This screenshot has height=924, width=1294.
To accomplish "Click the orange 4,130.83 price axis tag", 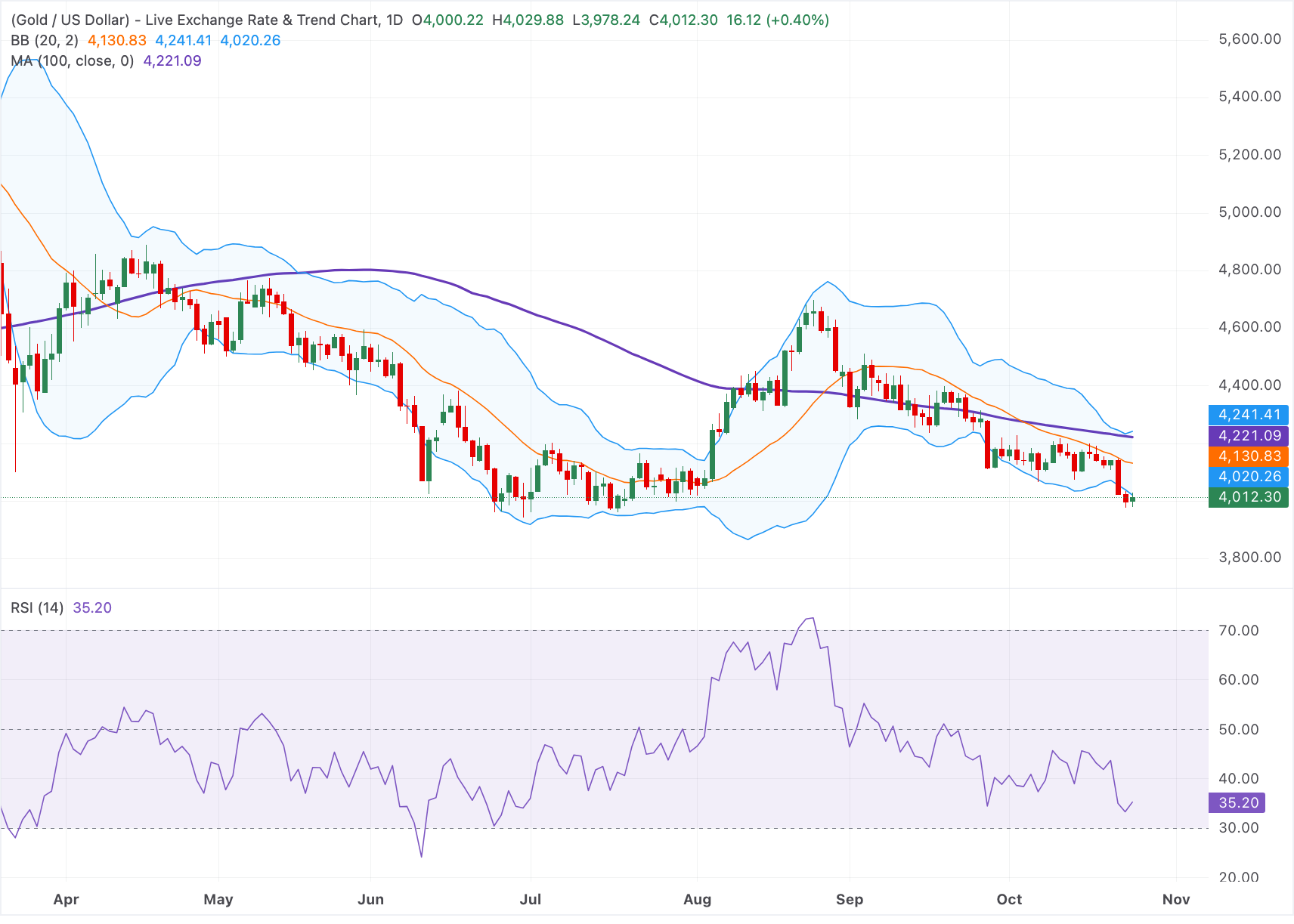I will coord(1249,456).
